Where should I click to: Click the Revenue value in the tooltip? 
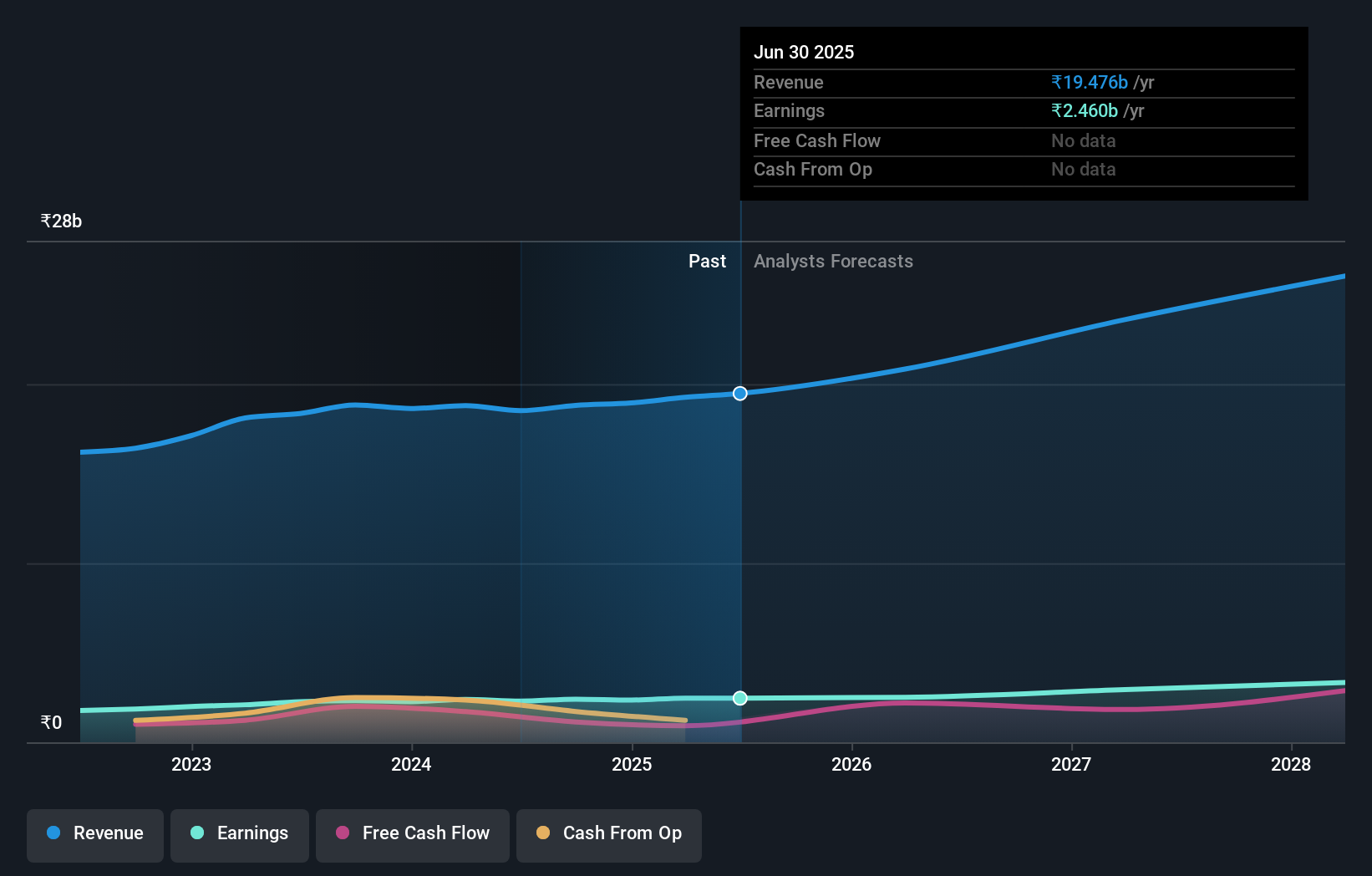1088,82
